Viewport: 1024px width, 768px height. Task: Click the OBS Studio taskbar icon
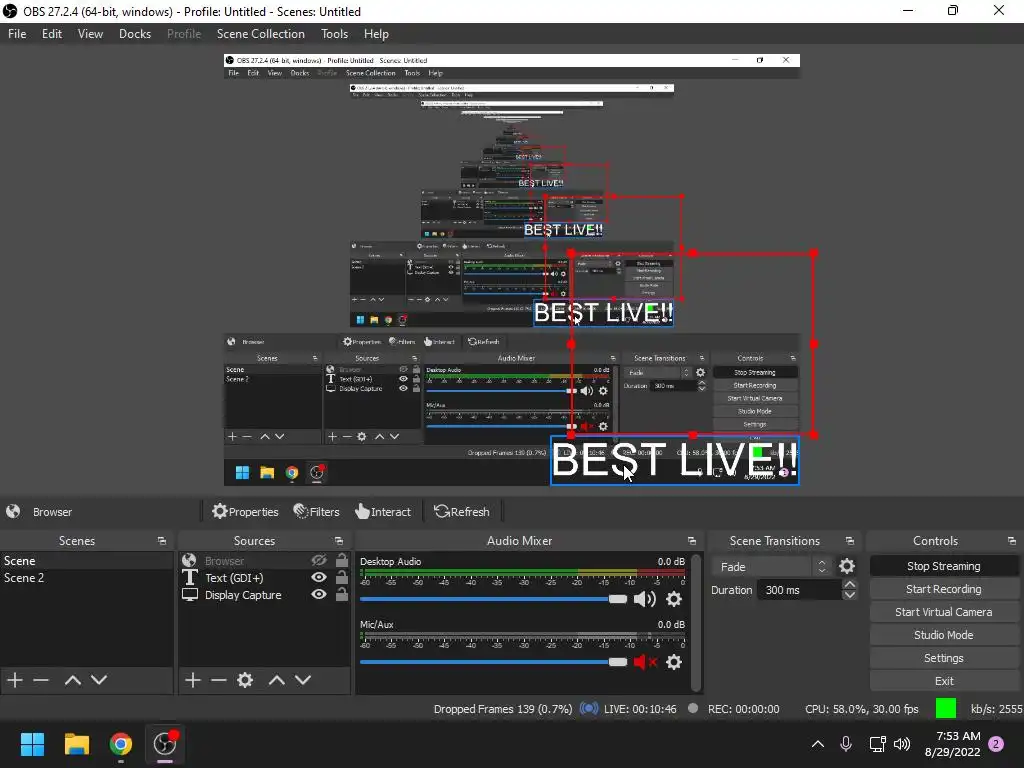click(165, 744)
